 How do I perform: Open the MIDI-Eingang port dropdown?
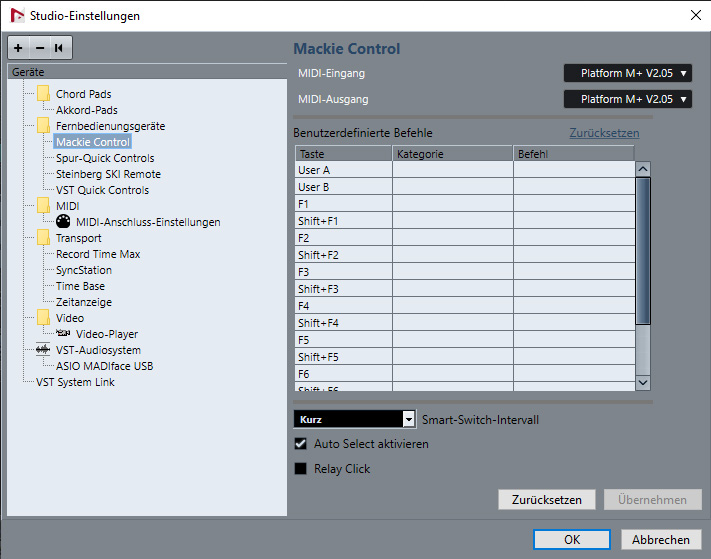[627, 73]
